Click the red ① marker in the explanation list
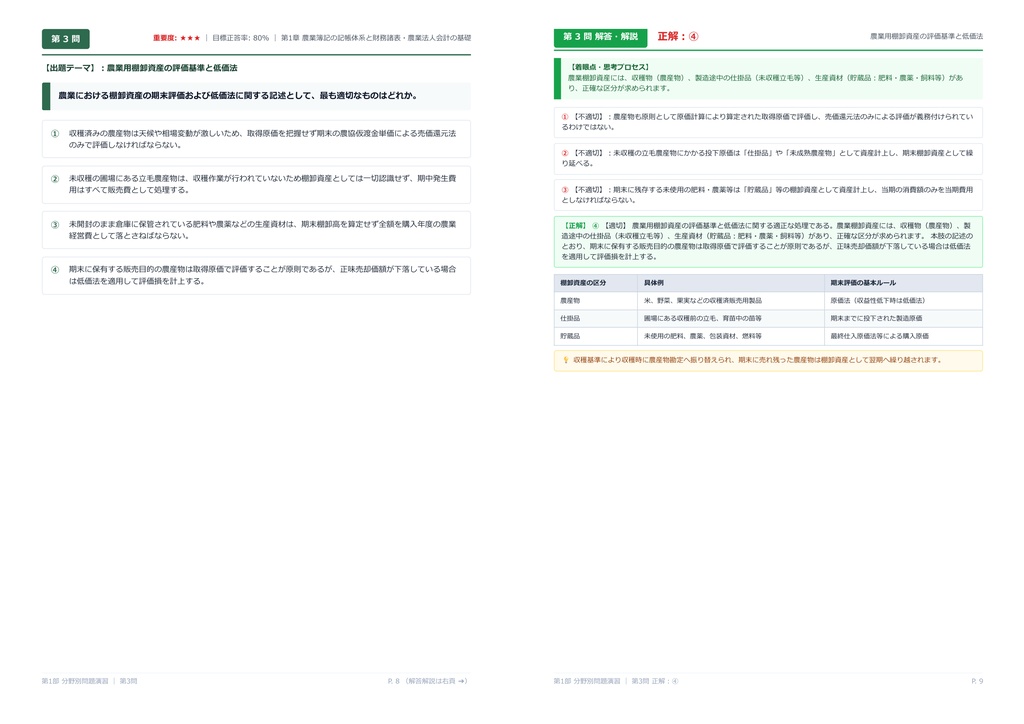 point(565,117)
